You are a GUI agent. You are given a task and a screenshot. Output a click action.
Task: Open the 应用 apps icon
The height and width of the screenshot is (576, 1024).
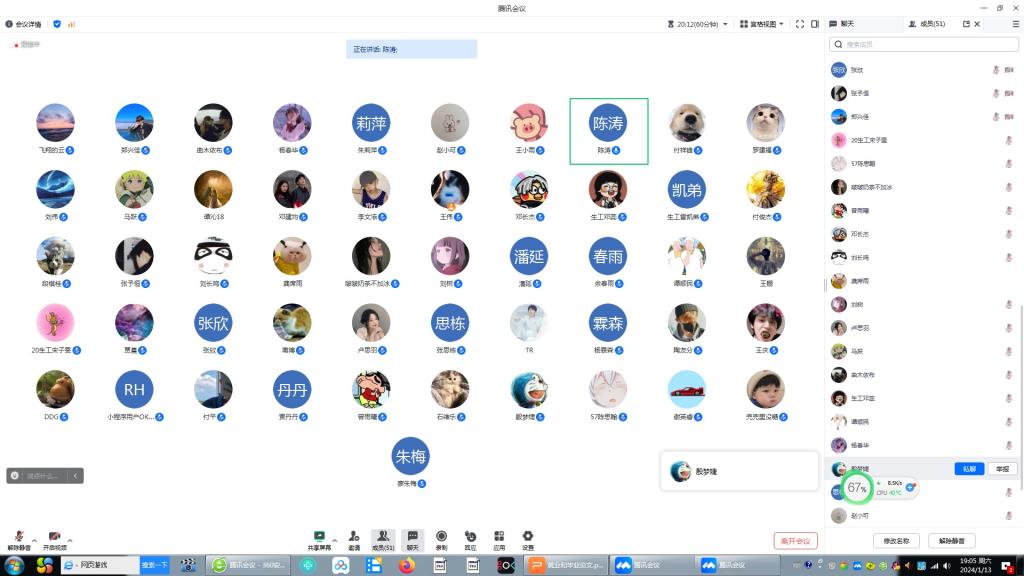[499, 537]
